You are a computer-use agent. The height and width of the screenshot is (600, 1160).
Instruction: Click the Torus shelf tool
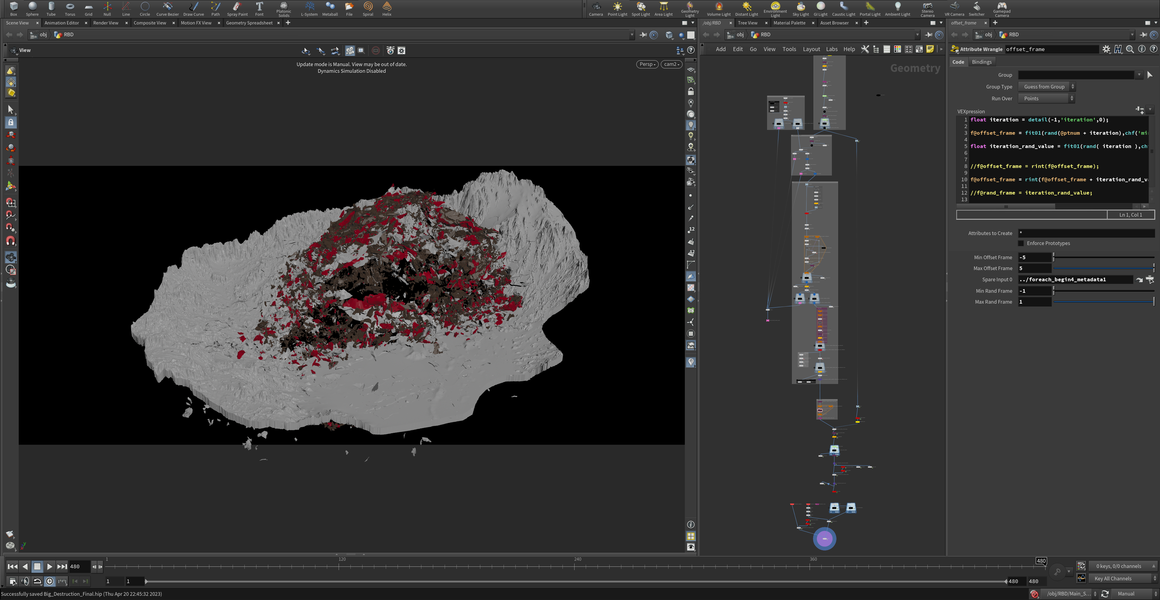coord(70,9)
